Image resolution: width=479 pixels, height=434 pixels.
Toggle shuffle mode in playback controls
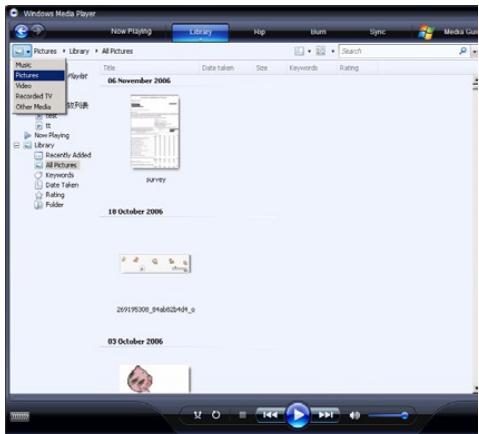[x=198, y=415]
